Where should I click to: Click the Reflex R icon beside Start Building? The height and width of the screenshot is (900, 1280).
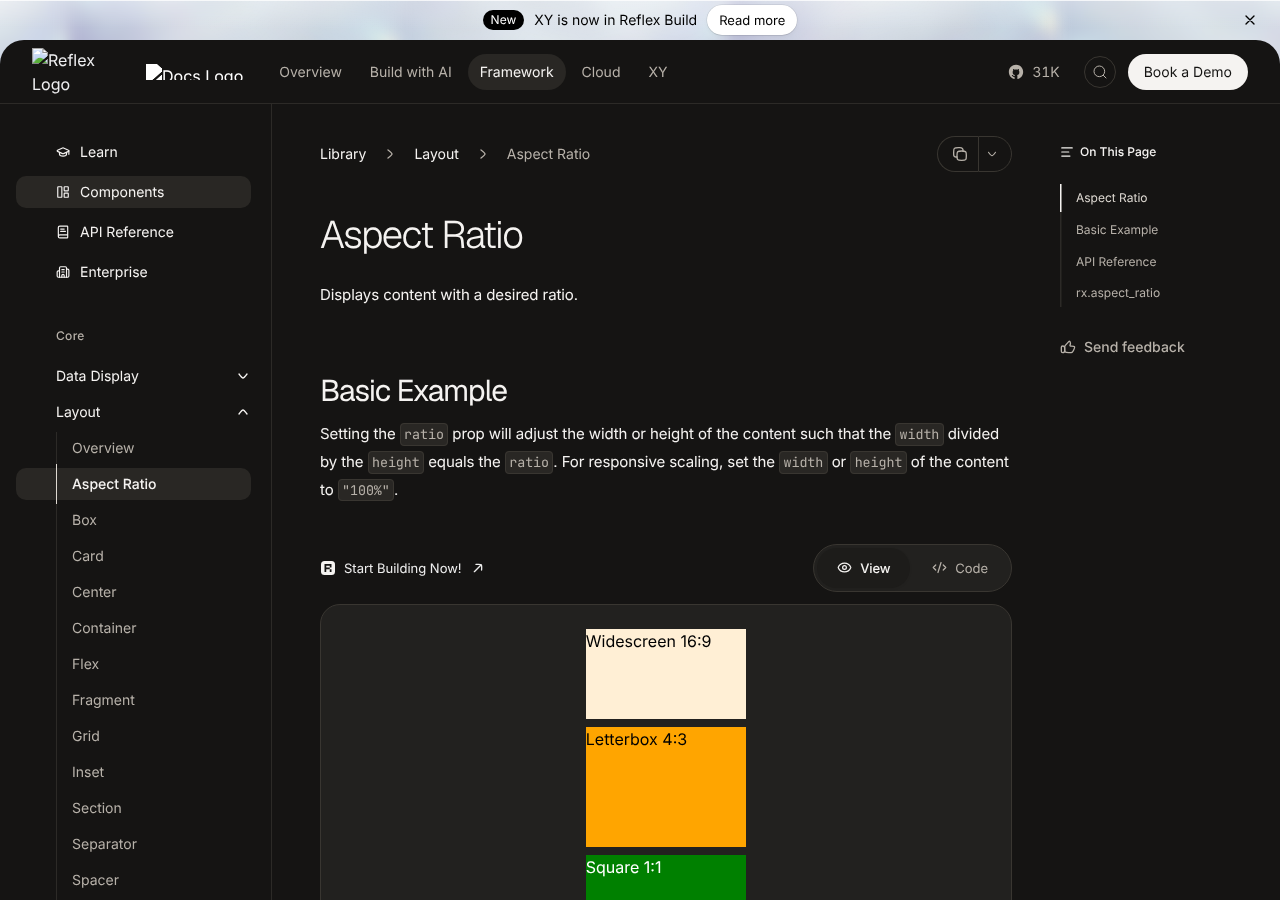(328, 568)
